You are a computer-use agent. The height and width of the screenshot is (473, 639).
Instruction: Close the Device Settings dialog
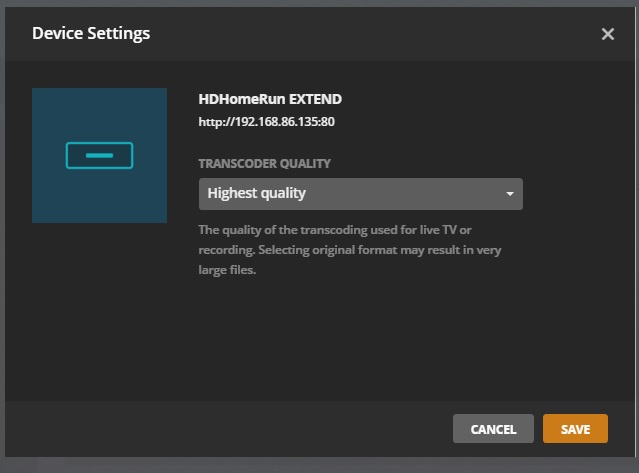[x=608, y=34]
